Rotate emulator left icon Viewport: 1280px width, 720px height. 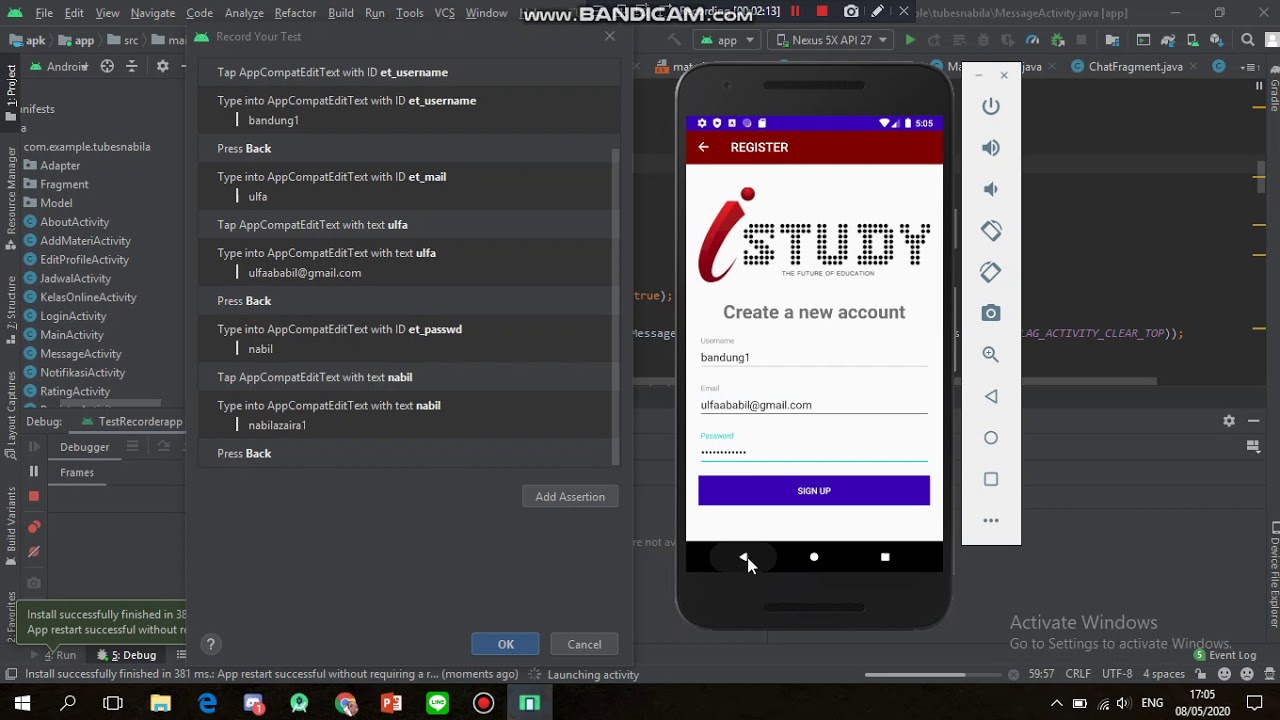(991, 230)
